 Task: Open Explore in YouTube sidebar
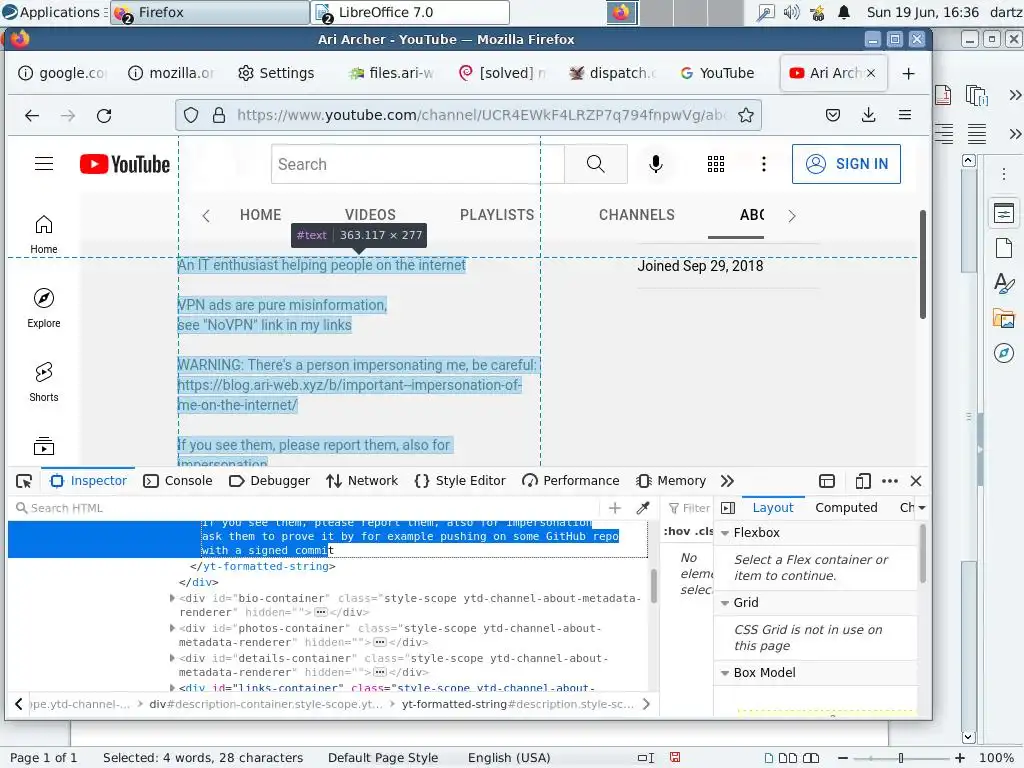pos(44,308)
